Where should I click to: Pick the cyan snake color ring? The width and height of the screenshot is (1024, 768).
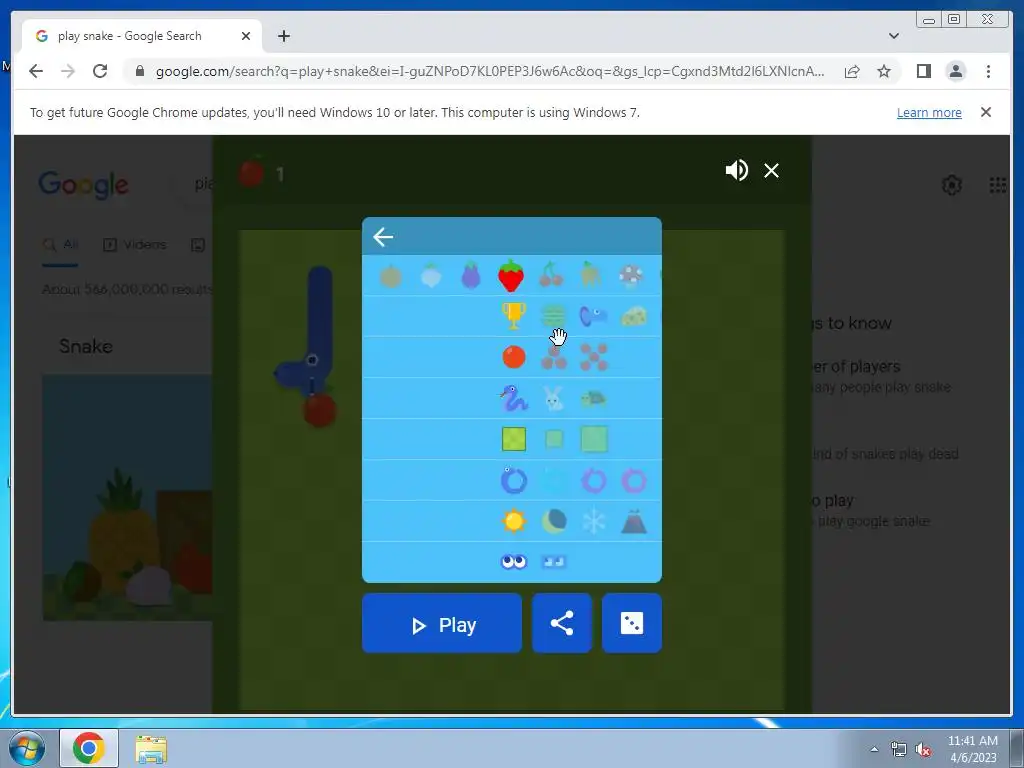[554, 481]
